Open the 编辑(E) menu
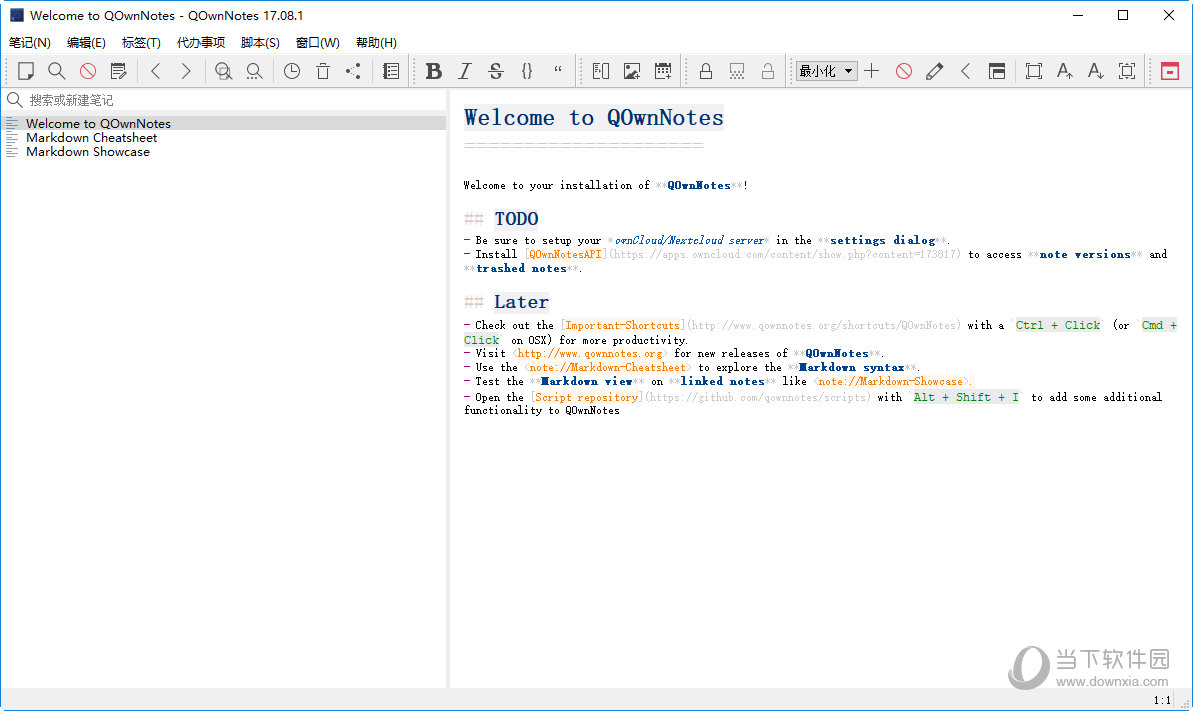Screen dimensions: 1193x711 [86, 43]
